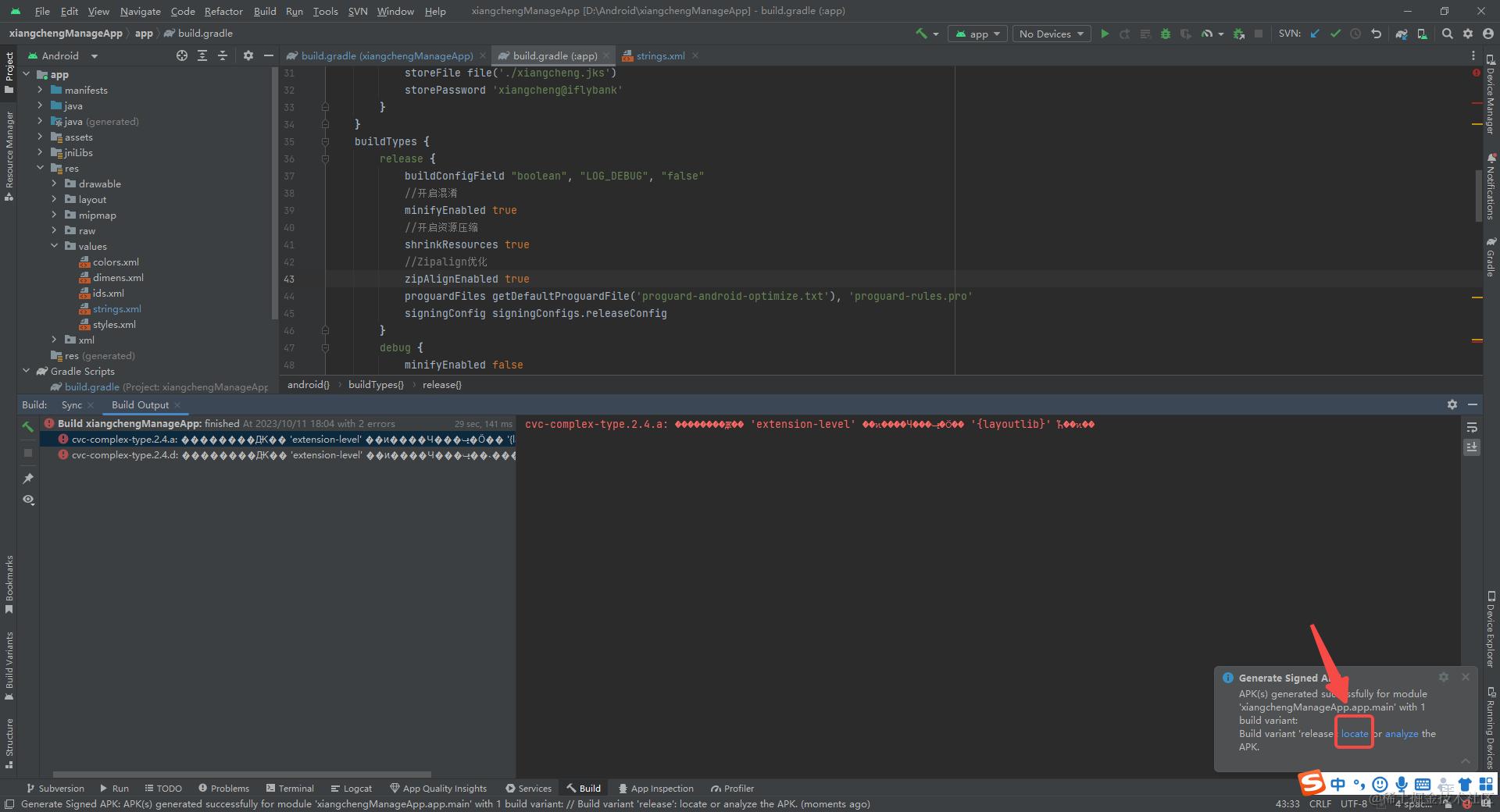This screenshot has width=1500, height=812.
Task: Click the green Run app button
Action: coord(1105,34)
